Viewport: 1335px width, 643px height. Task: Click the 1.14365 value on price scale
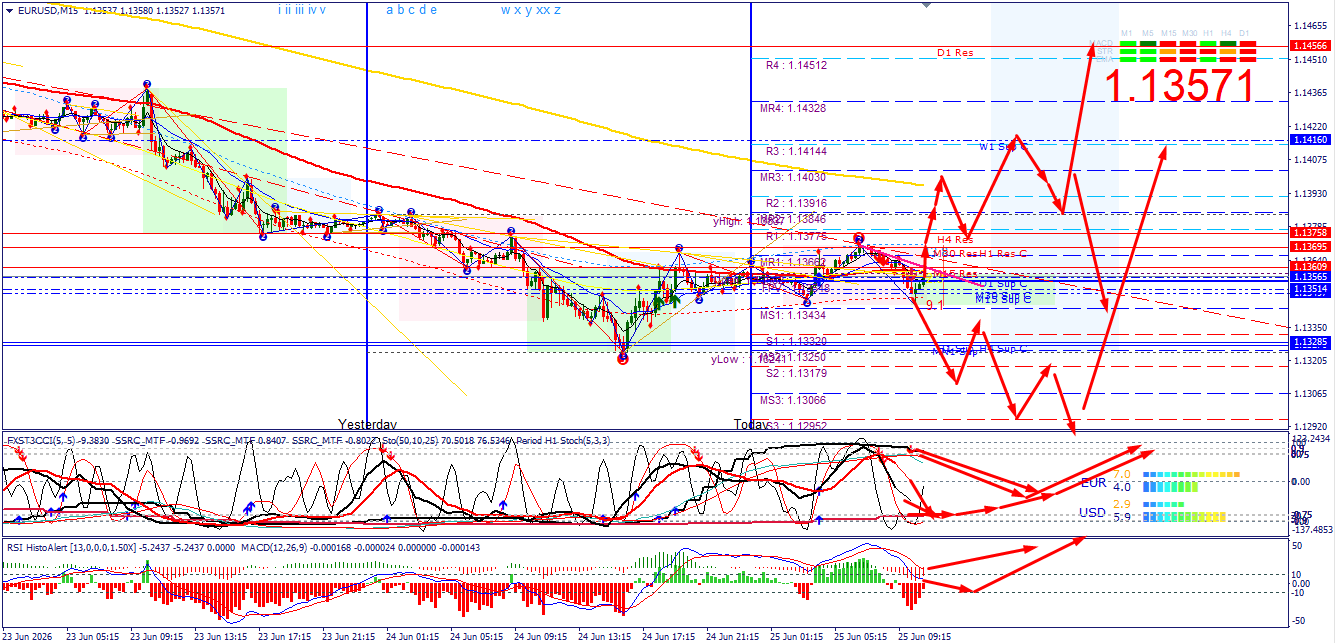[1311, 93]
